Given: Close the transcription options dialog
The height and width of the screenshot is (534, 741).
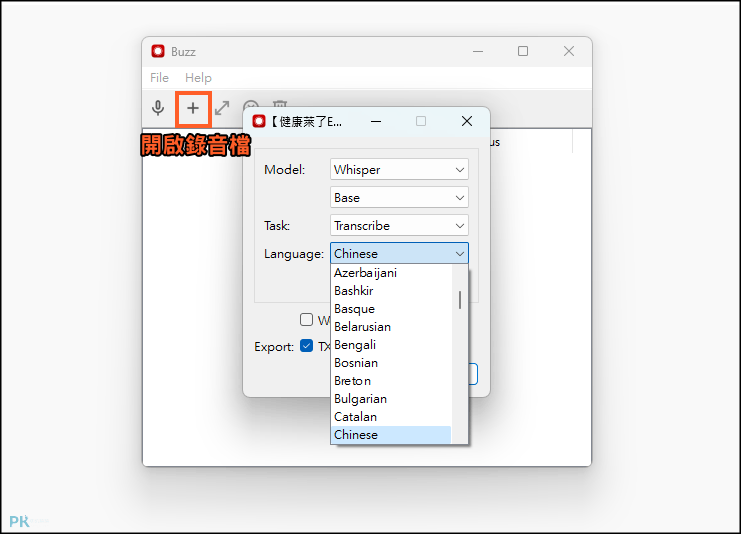Looking at the screenshot, I should click(467, 121).
